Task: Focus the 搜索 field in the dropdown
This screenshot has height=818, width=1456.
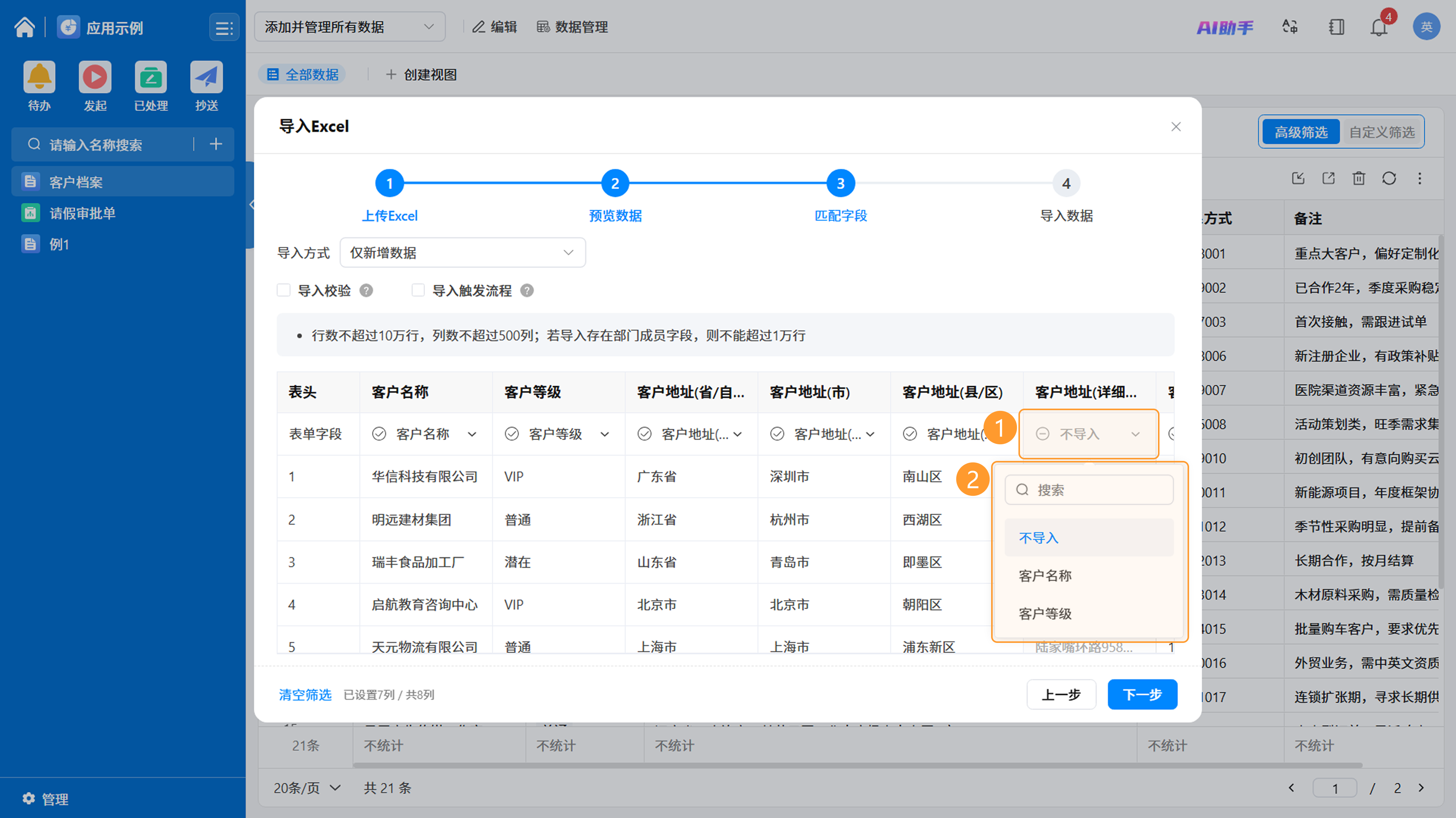Action: click(x=1089, y=490)
